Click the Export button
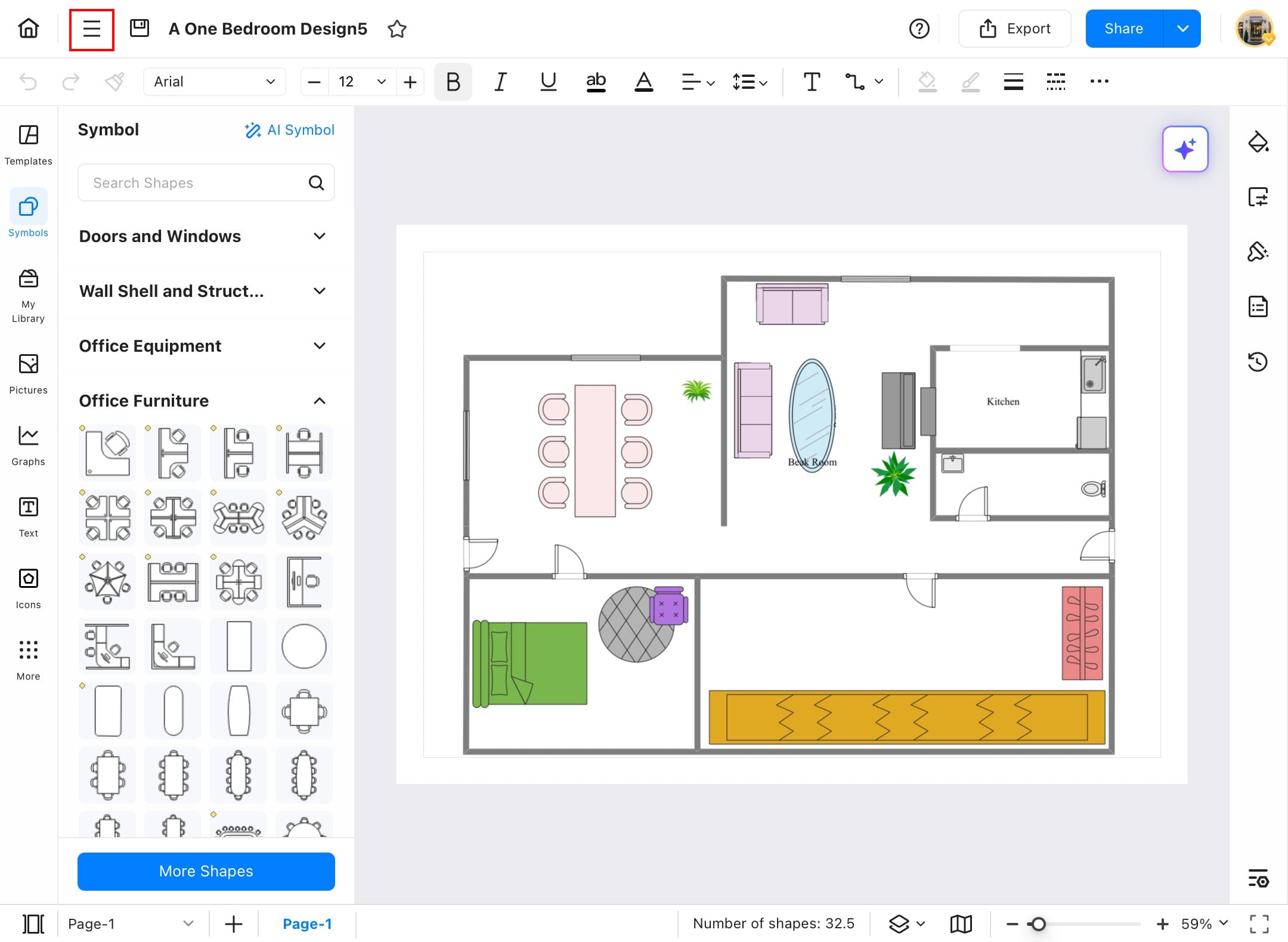 (1014, 29)
